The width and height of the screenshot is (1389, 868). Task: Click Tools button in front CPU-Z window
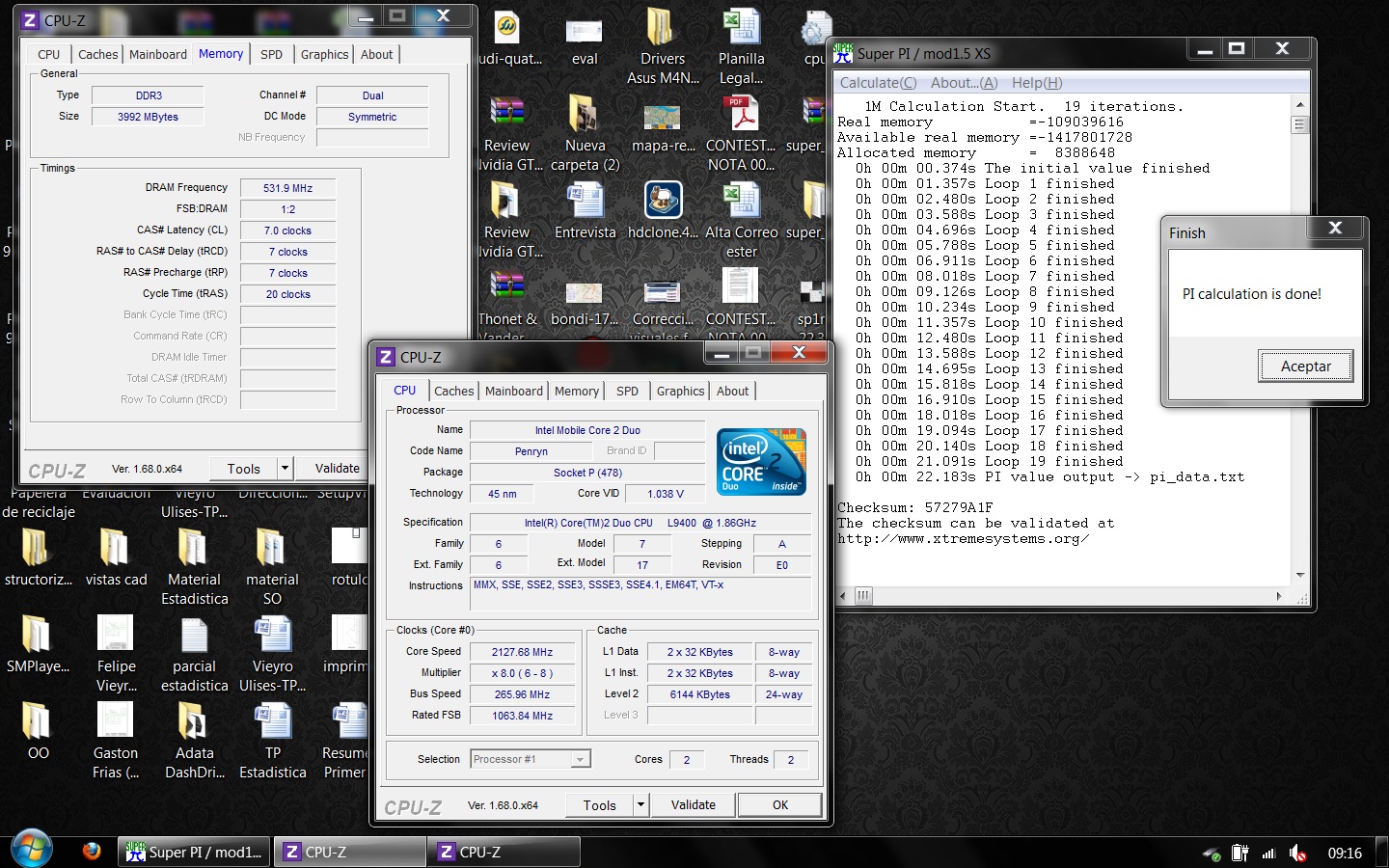click(599, 804)
